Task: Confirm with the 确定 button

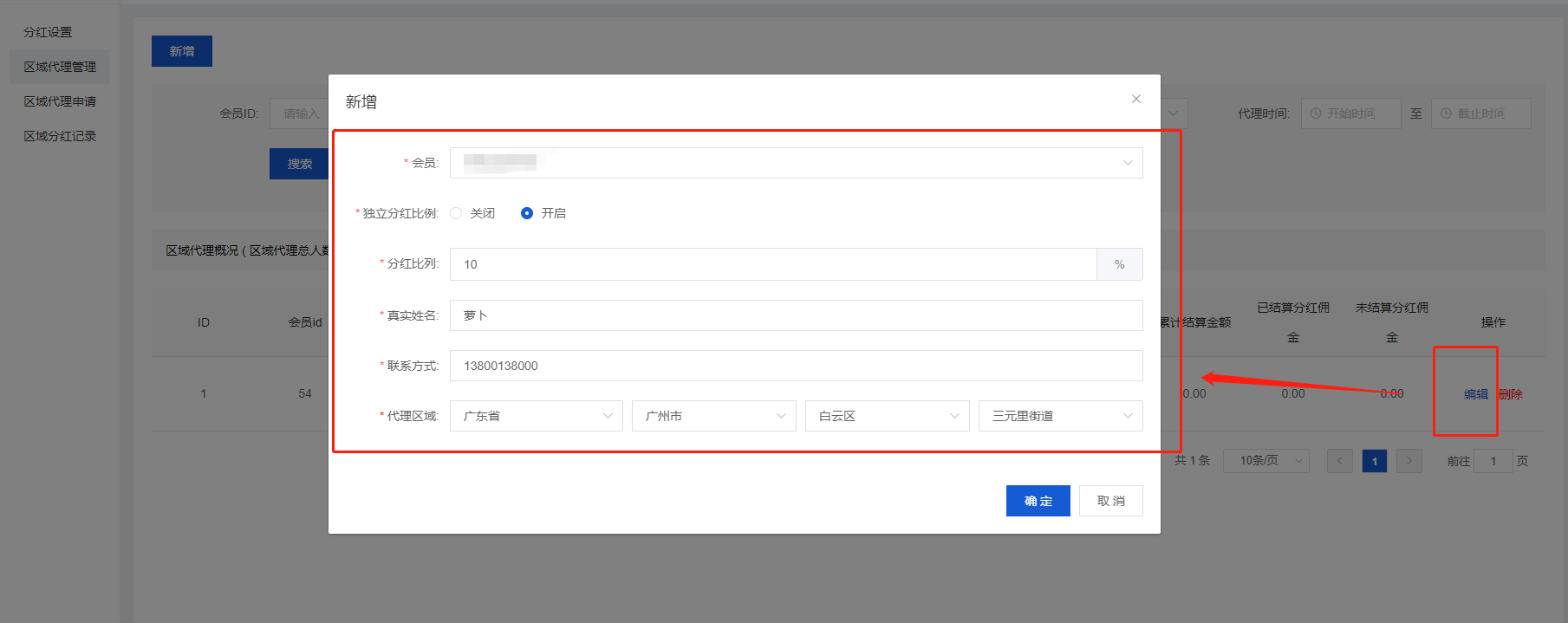Action: pyautogui.click(x=1038, y=501)
